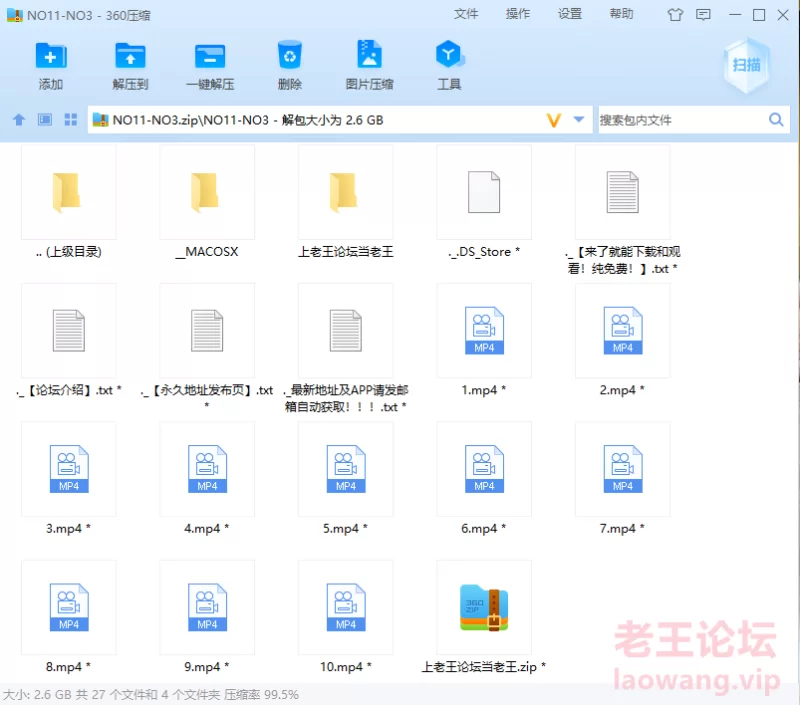Open the 操作 menu
Viewport: 800px width, 705px height.
518,14
